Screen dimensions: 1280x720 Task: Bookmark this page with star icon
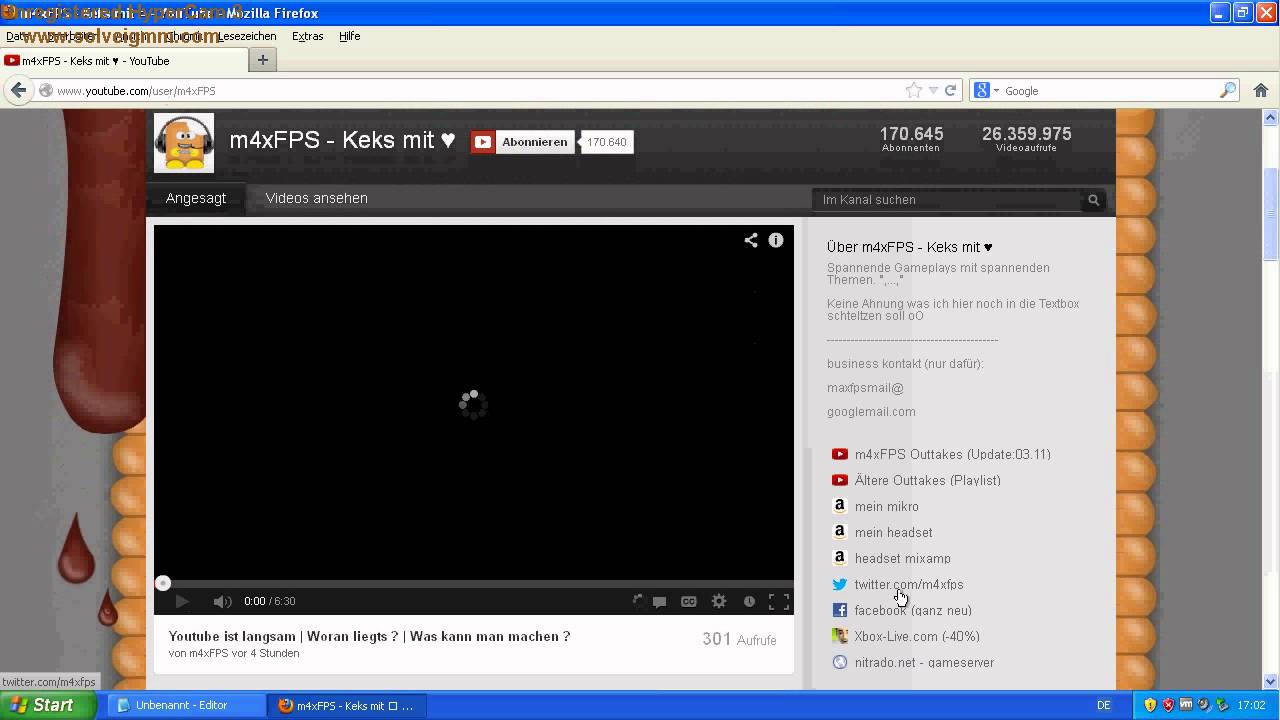coord(913,90)
